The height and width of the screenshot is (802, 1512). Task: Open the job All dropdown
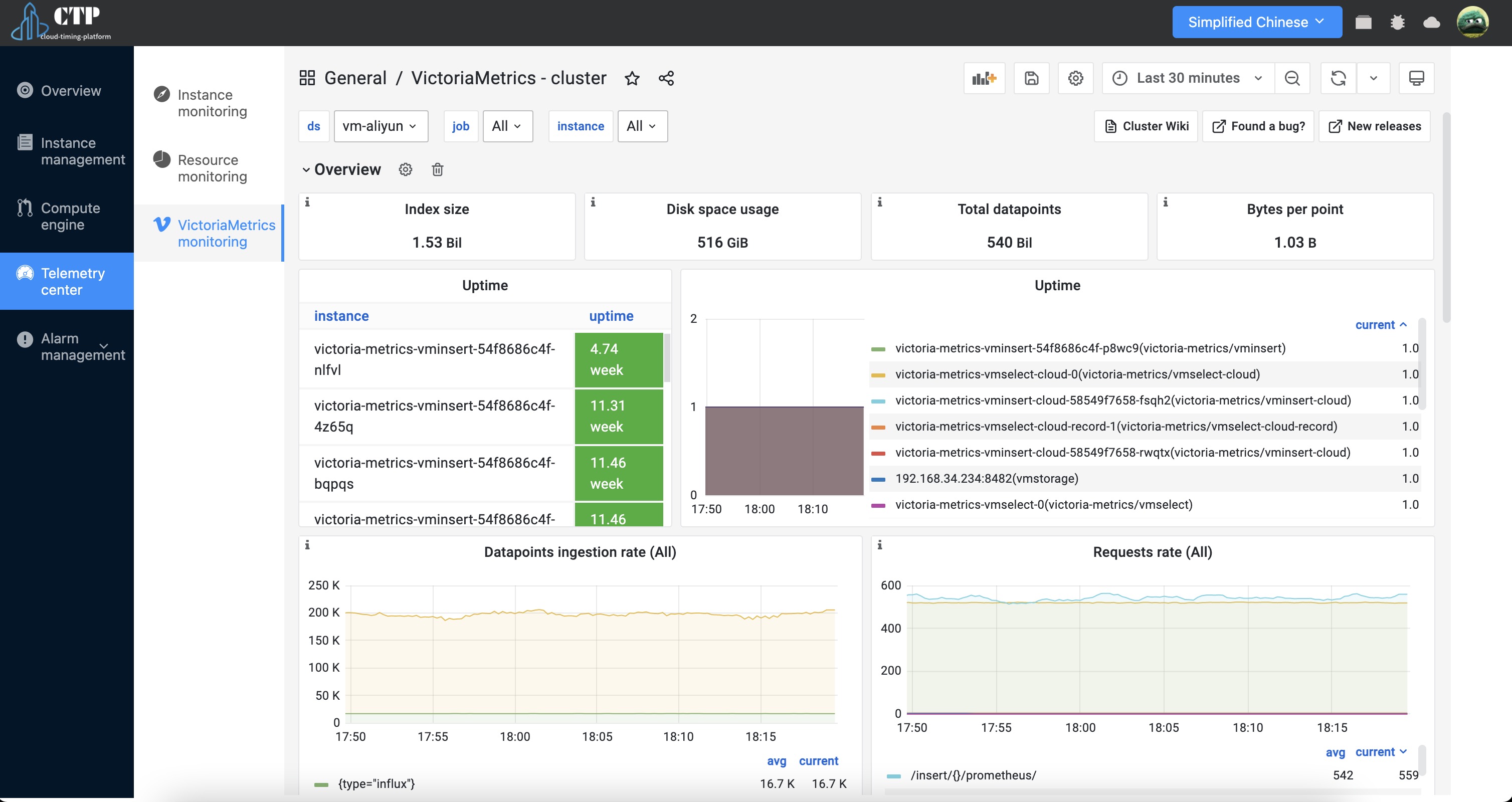point(508,126)
